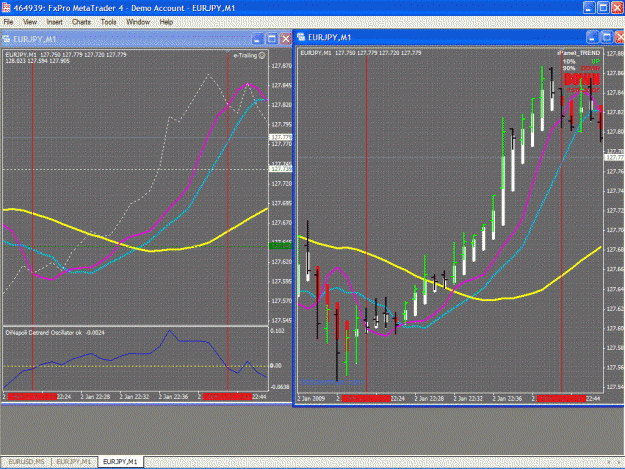Click the 127.820 price label on left chart
625x469 pixels.
(281, 105)
